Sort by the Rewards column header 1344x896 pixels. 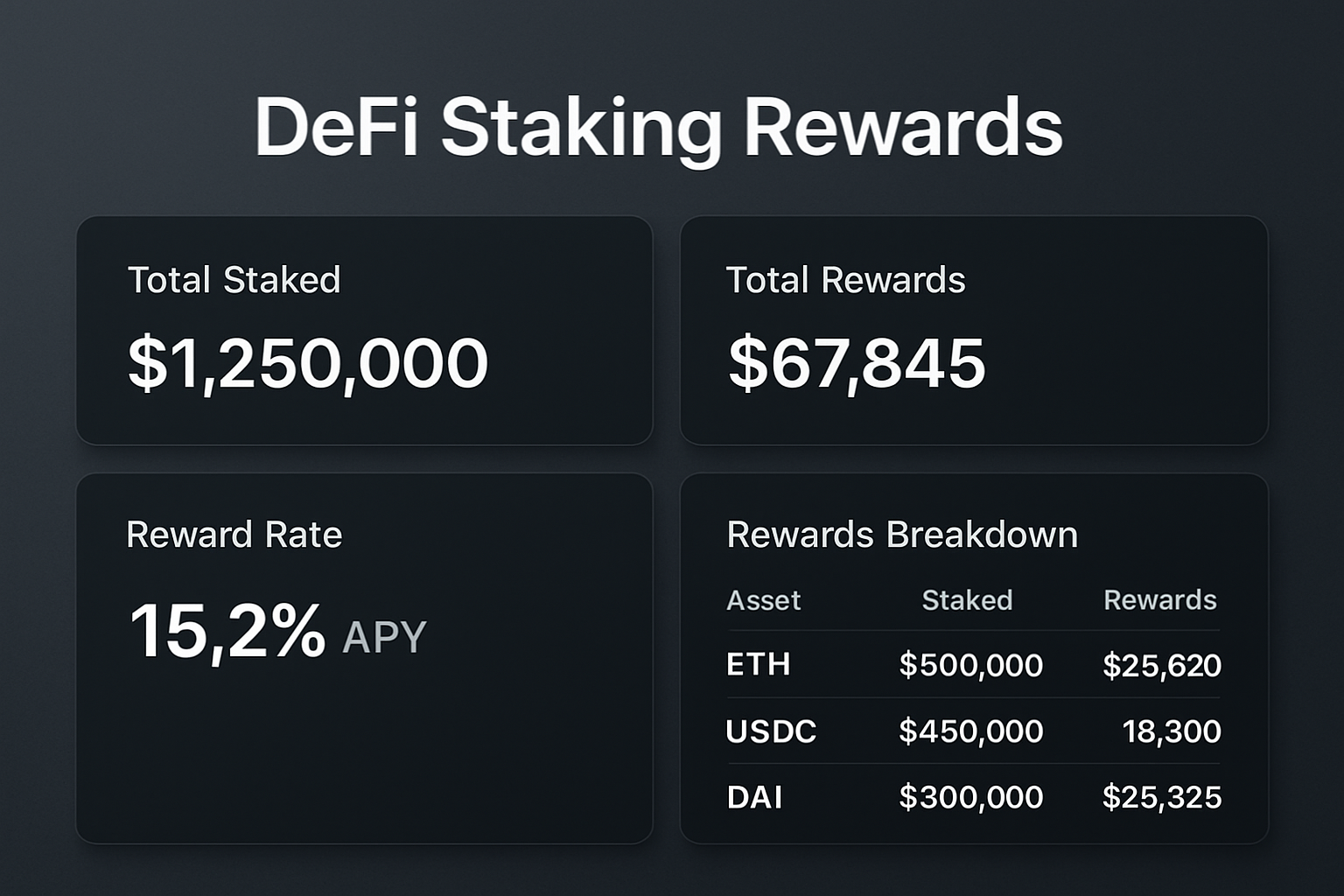[x=1160, y=600]
